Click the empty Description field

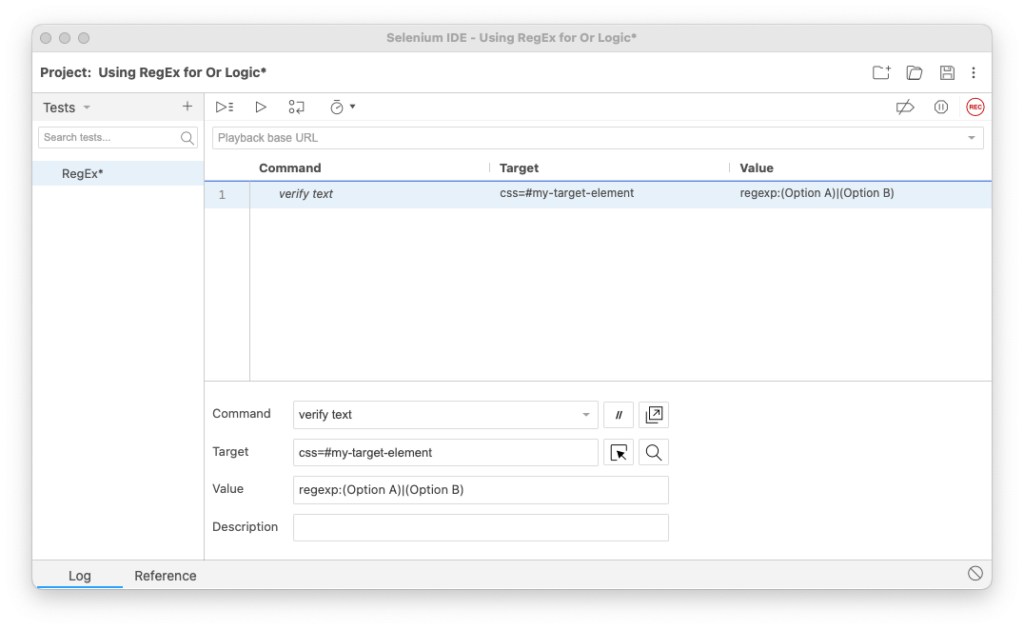click(x=481, y=528)
